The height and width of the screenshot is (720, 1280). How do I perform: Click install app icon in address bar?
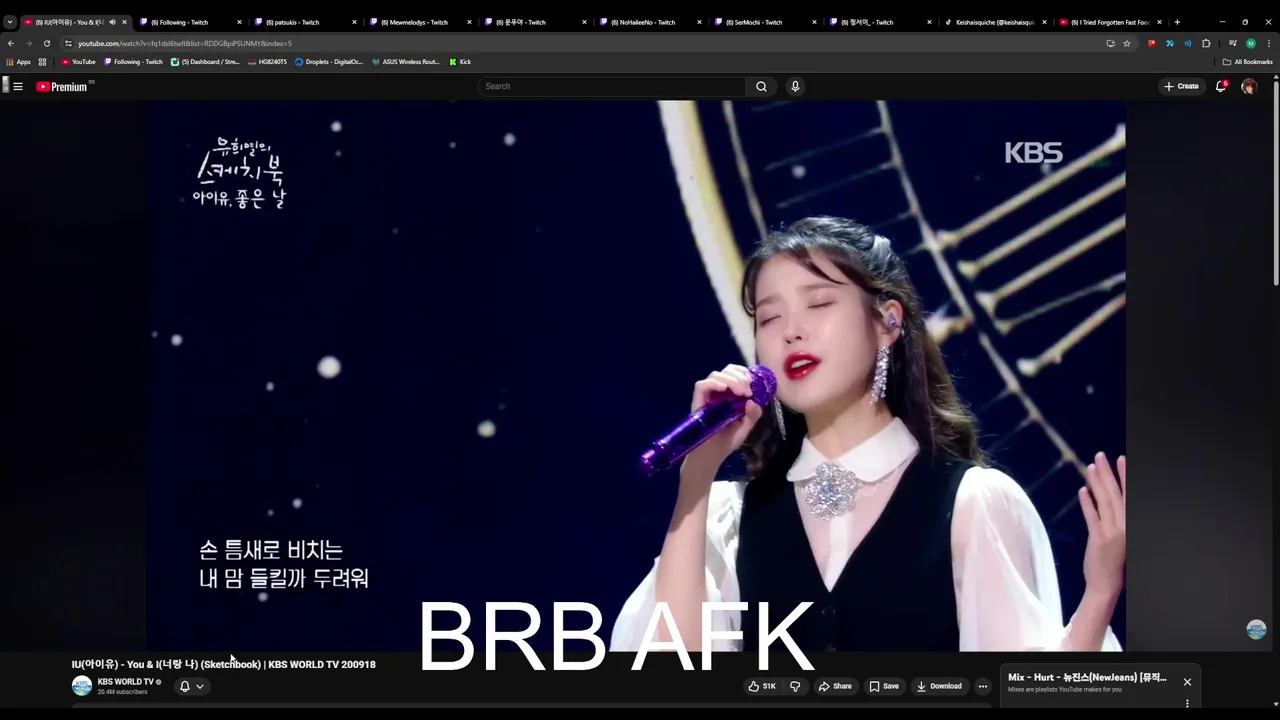pyautogui.click(x=1110, y=43)
